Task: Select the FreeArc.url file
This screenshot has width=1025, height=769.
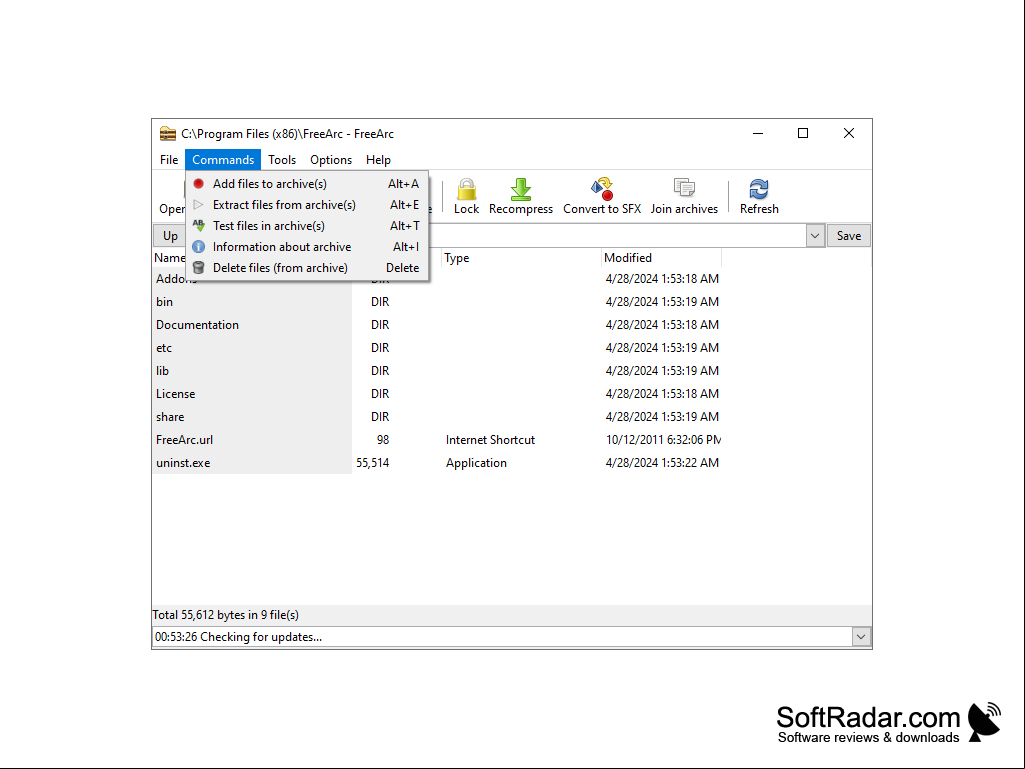Action: click(x=437, y=439)
